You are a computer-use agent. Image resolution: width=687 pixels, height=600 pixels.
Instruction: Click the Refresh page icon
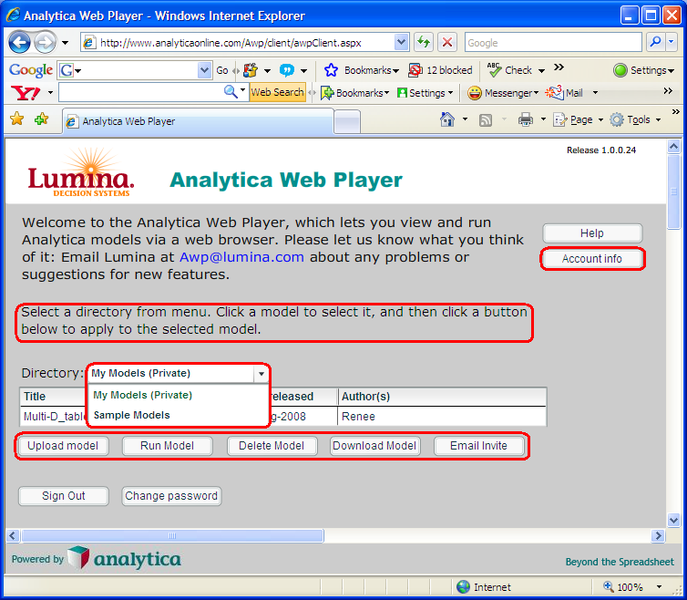click(x=423, y=43)
